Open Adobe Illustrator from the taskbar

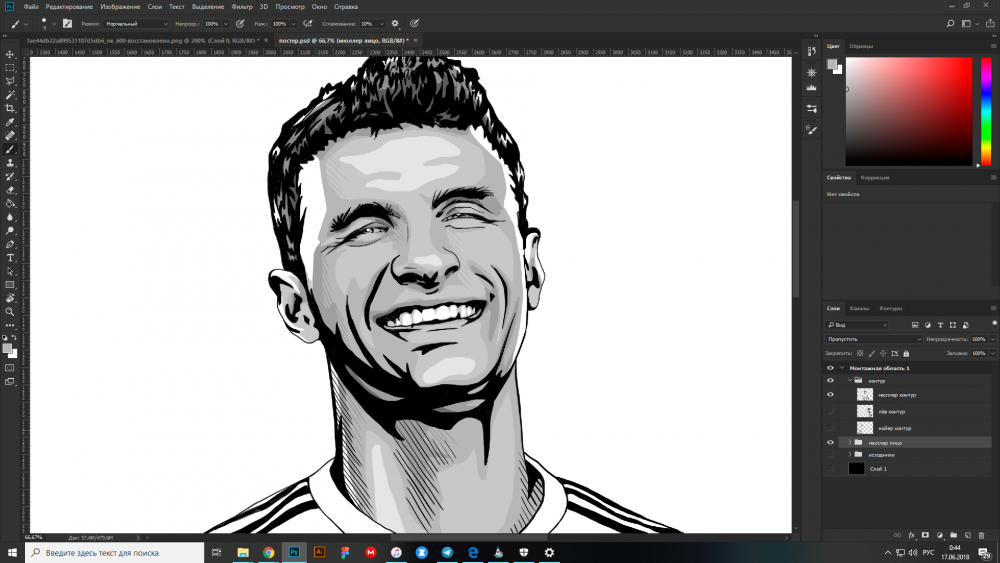(x=320, y=552)
